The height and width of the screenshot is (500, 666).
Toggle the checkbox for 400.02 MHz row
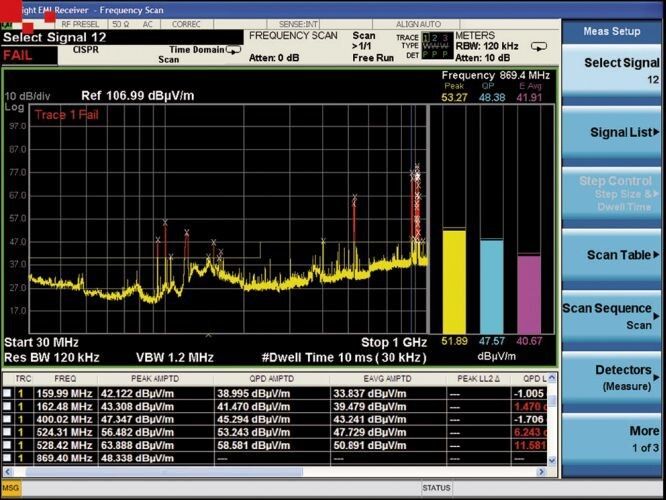[8, 419]
